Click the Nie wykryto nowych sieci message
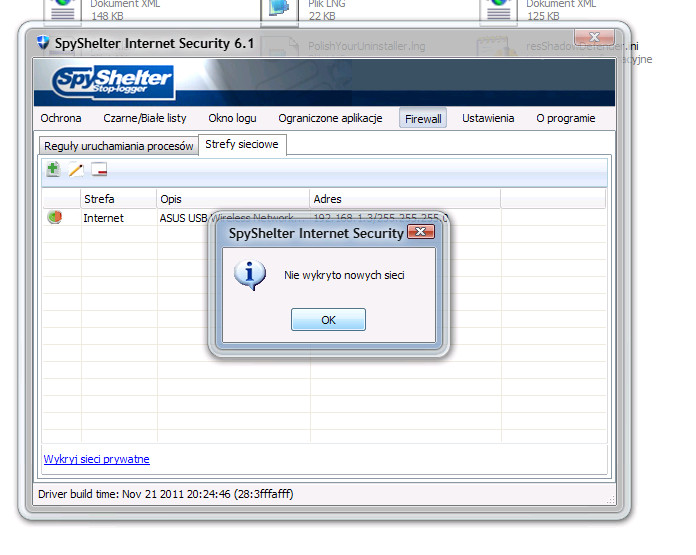 pyautogui.click(x=344, y=275)
